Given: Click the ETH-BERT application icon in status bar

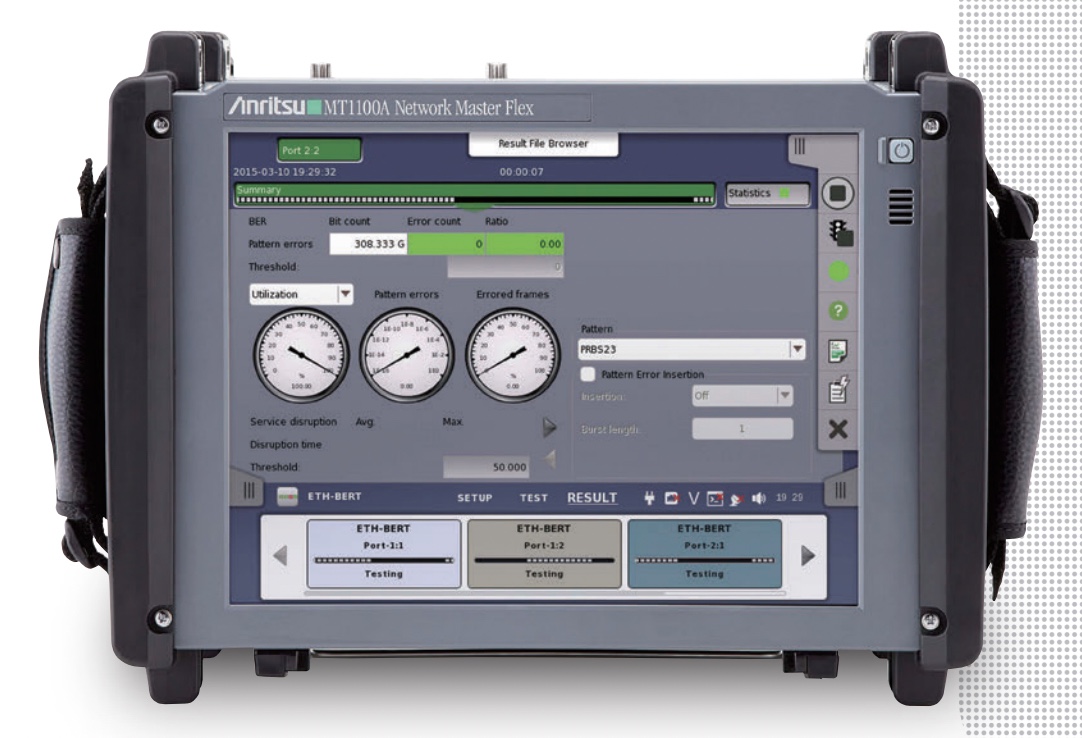Looking at the screenshot, I should click(x=287, y=496).
